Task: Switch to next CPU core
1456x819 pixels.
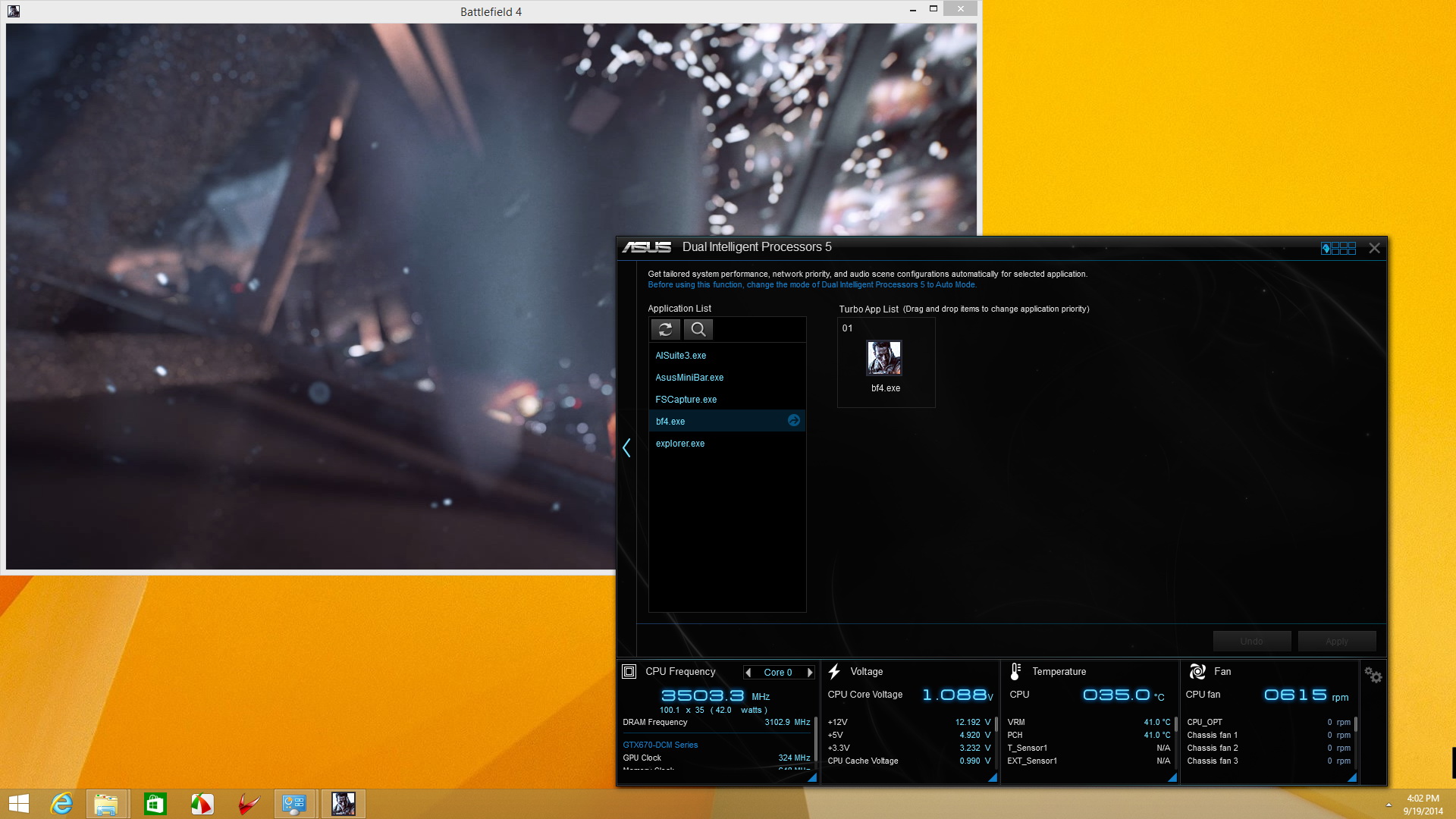Action: pos(809,673)
